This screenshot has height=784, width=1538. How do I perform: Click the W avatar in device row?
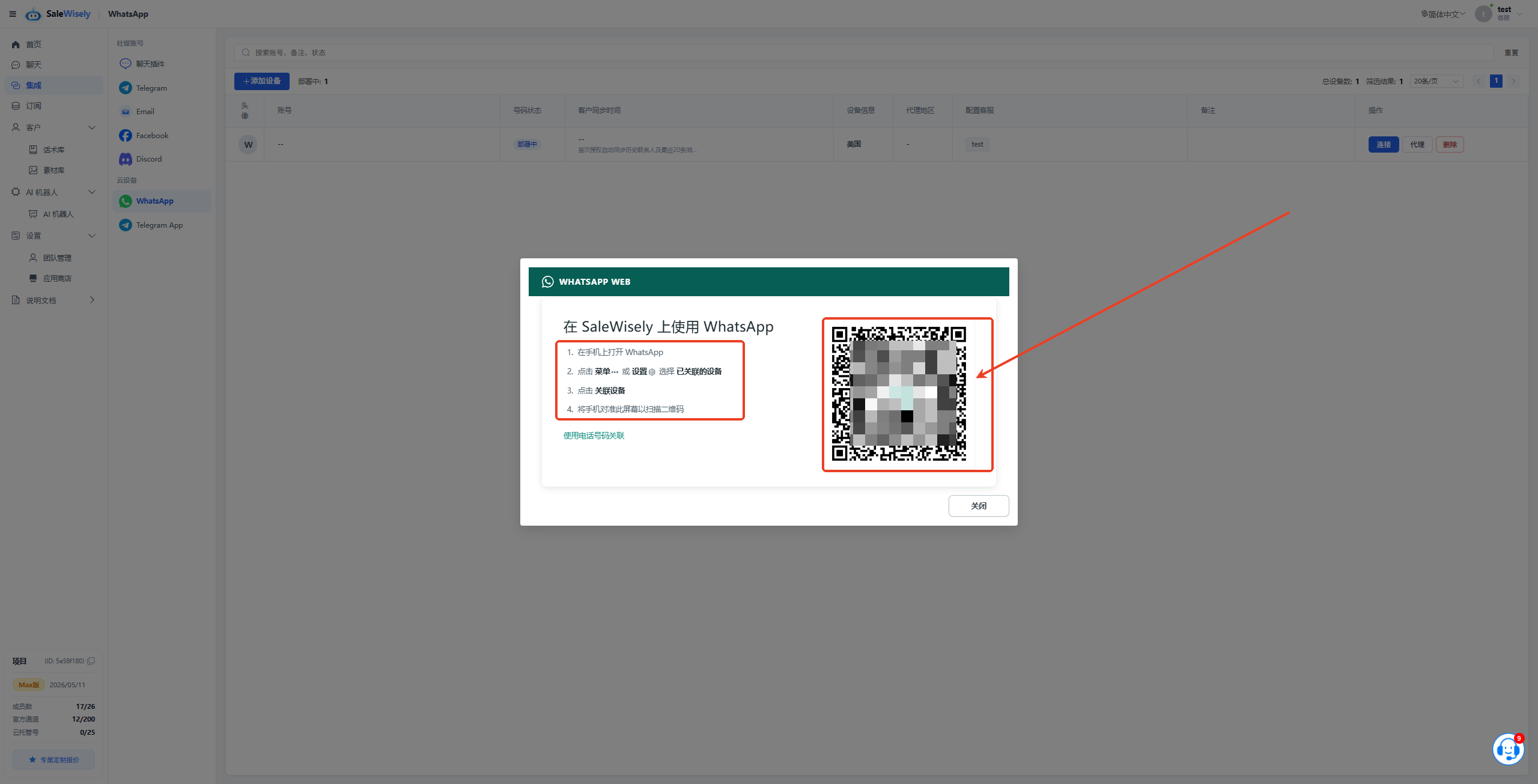click(248, 145)
